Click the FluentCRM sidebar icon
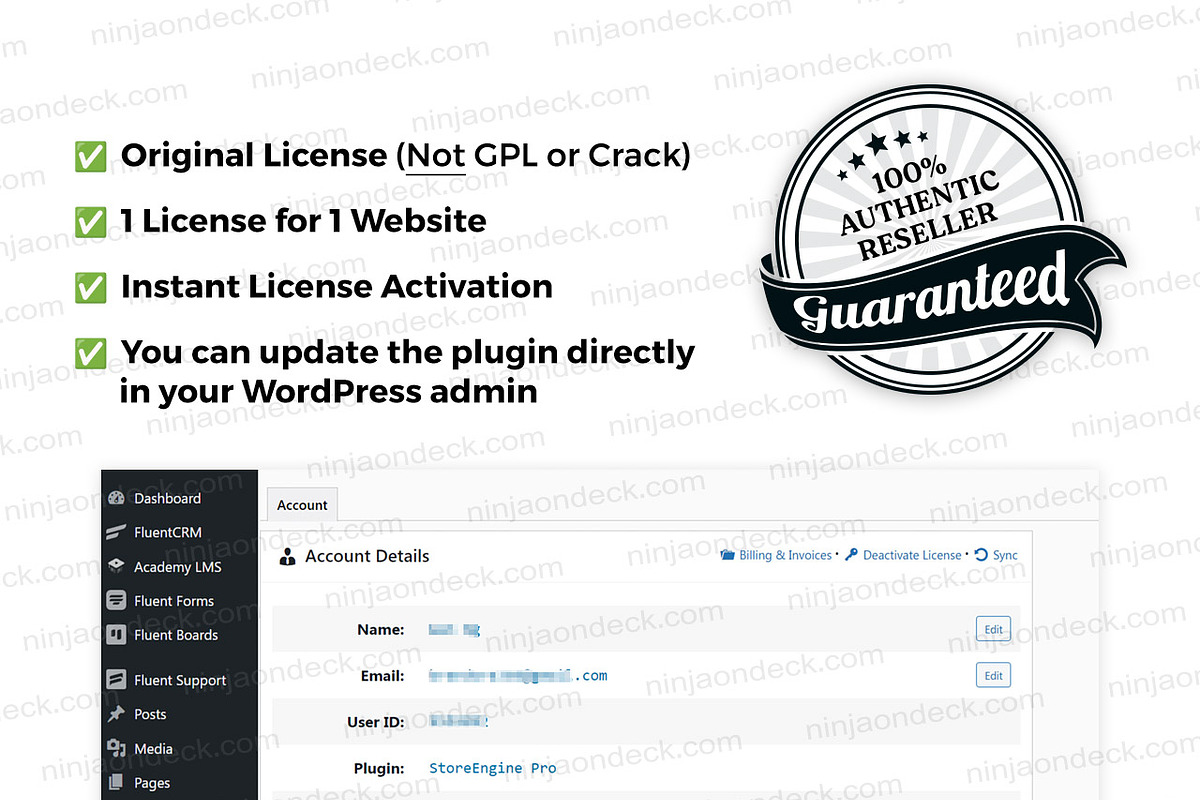1200x800 pixels. click(x=116, y=532)
